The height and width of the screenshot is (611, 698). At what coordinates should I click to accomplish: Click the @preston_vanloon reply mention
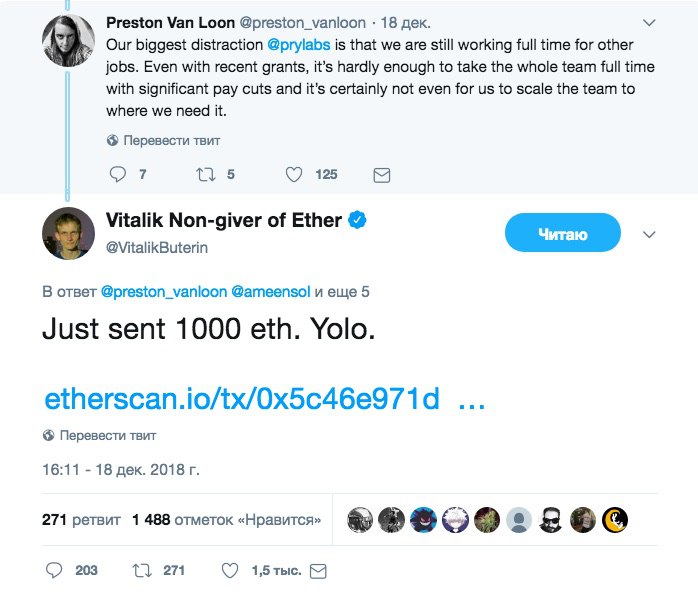pos(164,292)
